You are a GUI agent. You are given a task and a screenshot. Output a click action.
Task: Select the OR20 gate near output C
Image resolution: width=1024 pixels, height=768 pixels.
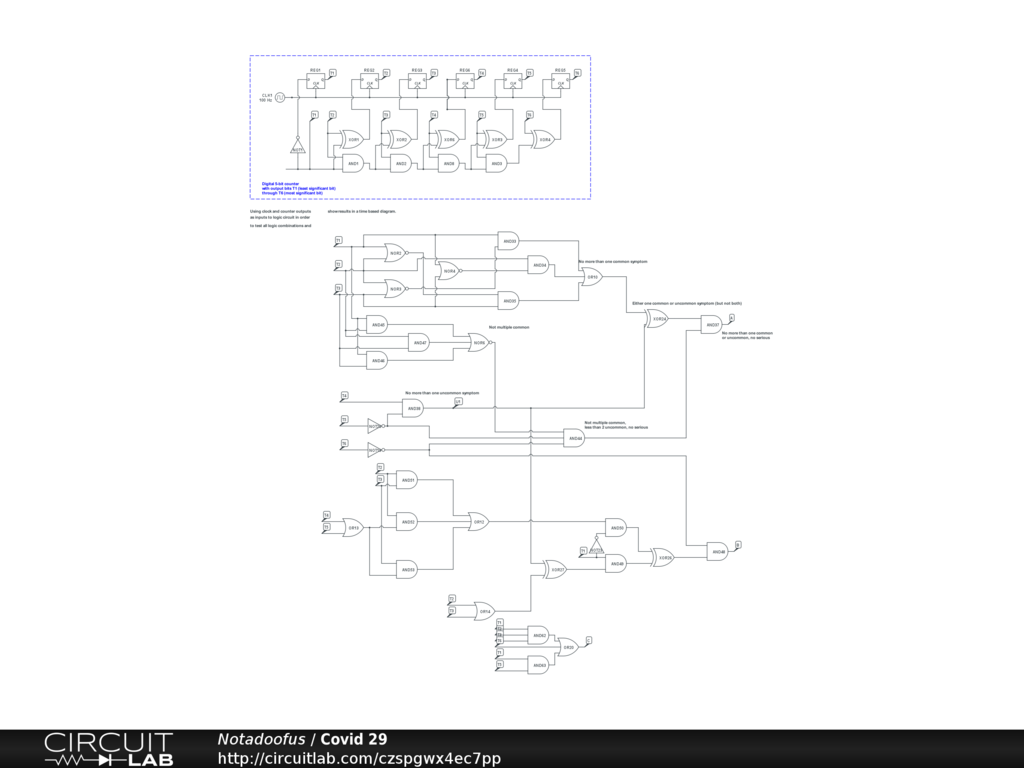(567, 647)
